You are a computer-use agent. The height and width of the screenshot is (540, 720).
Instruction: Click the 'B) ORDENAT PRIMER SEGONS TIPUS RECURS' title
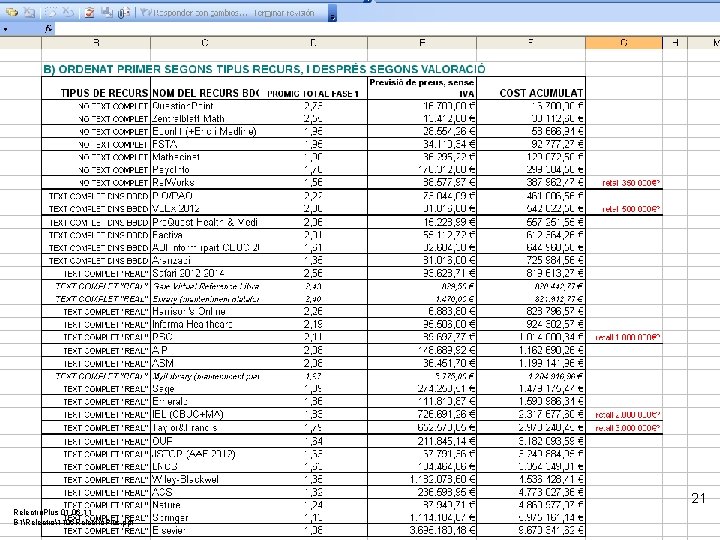pyautogui.click(x=264, y=69)
